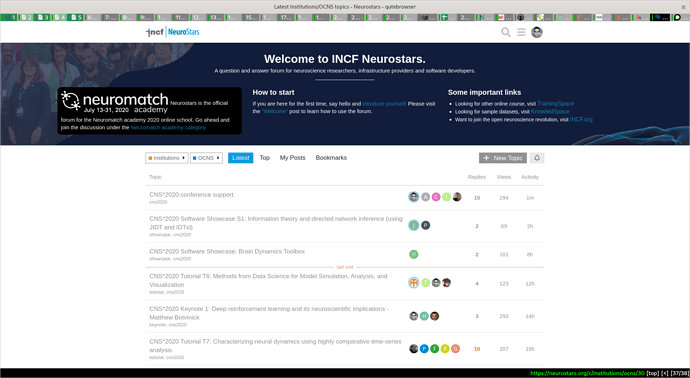
Task: Click green 'H' avatar in Brain Dynamics Toolbox row
Action: [414, 254]
